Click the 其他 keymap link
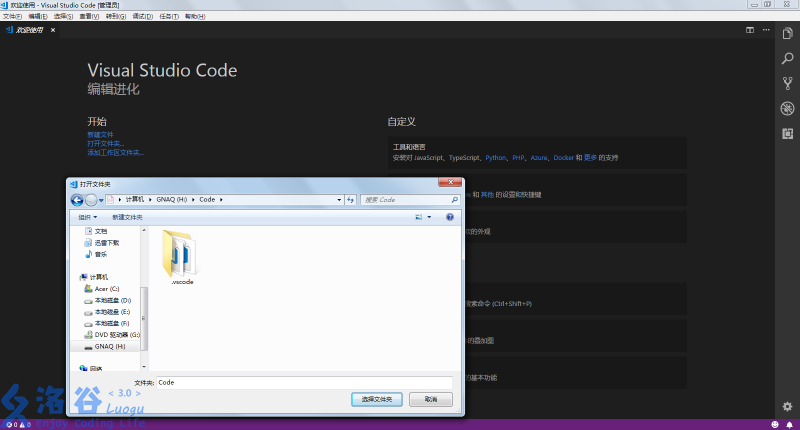The height and width of the screenshot is (430, 800). (487, 195)
